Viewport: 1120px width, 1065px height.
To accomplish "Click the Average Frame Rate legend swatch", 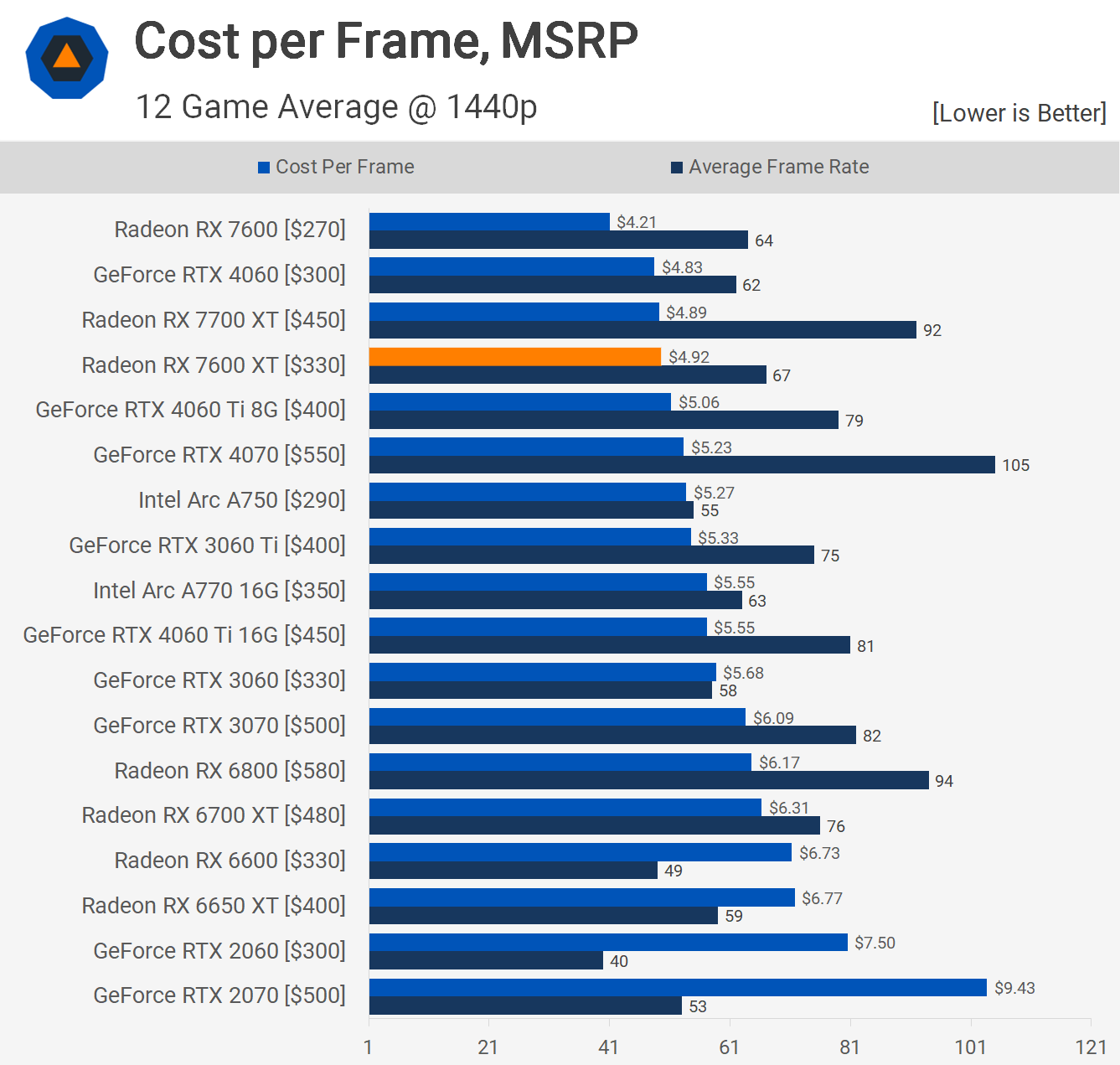I will pyautogui.click(x=677, y=168).
